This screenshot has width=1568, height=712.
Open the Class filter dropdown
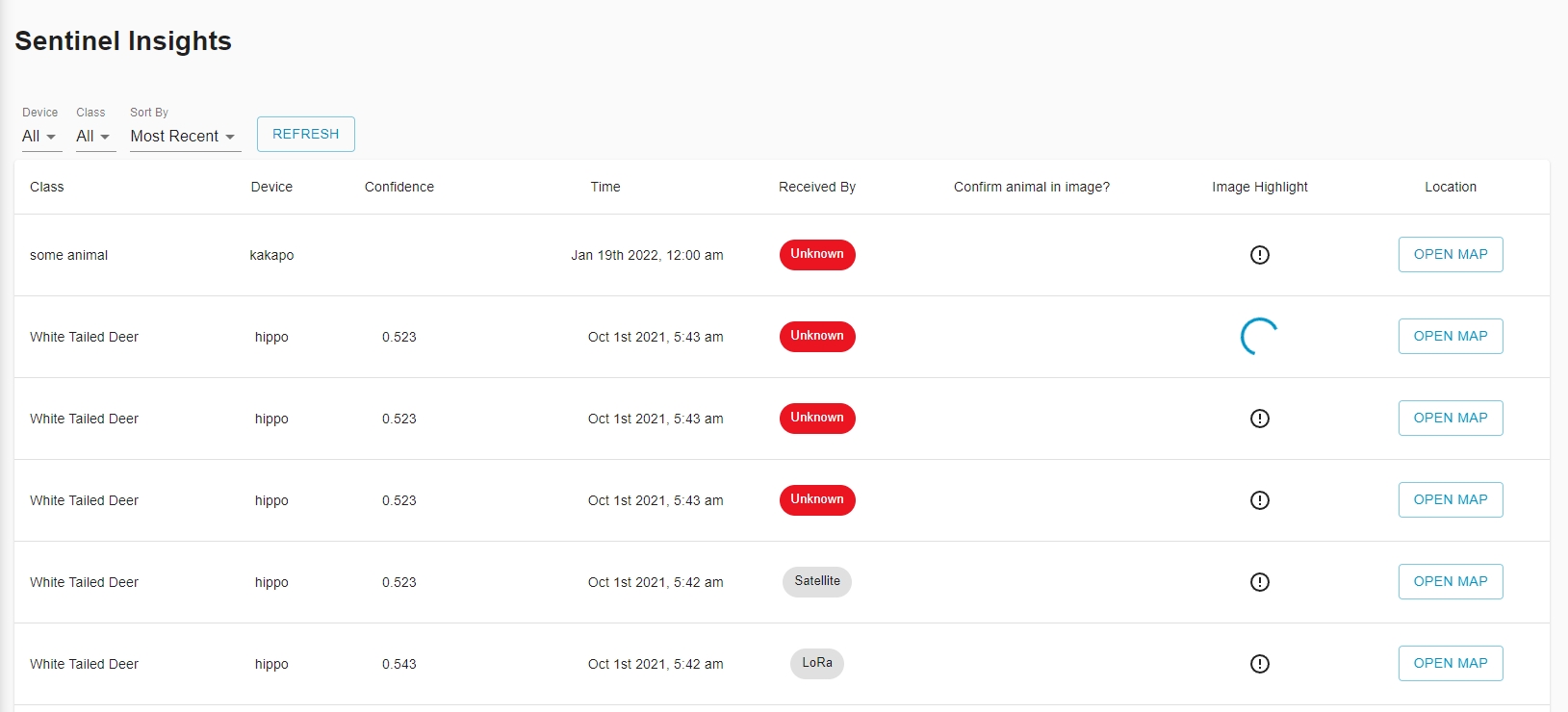pyautogui.click(x=94, y=137)
